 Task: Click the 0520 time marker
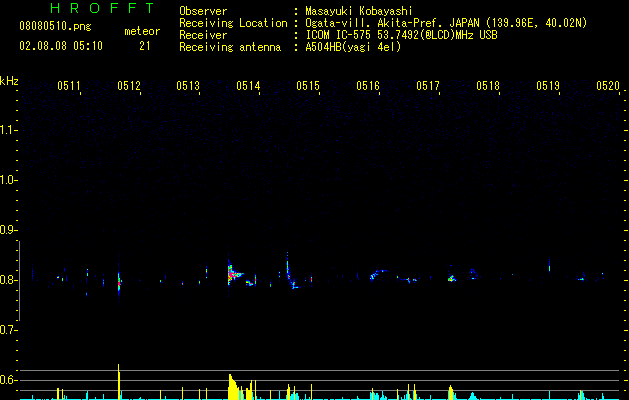coord(608,86)
